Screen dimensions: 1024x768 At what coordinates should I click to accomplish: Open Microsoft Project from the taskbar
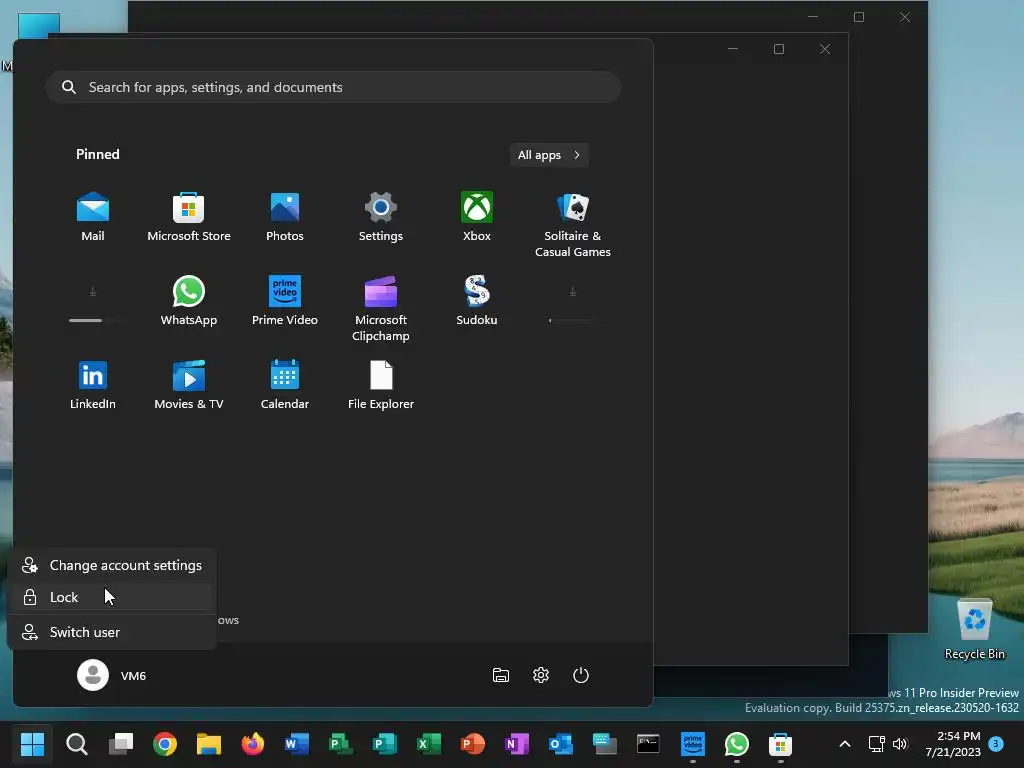click(341, 744)
